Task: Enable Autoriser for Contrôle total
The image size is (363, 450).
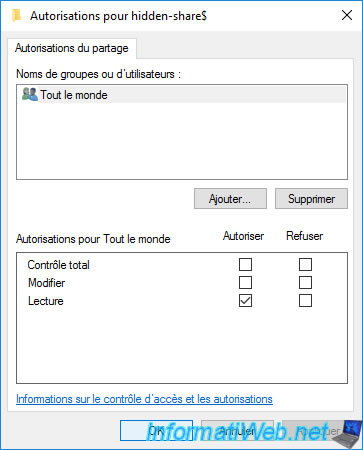Action: (x=245, y=265)
